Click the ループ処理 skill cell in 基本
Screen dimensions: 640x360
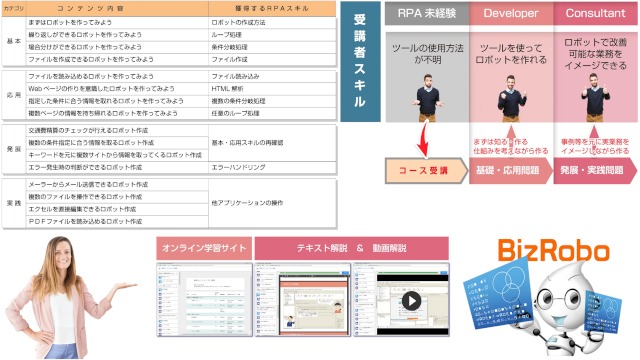pyautogui.click(x=272, y=35)
